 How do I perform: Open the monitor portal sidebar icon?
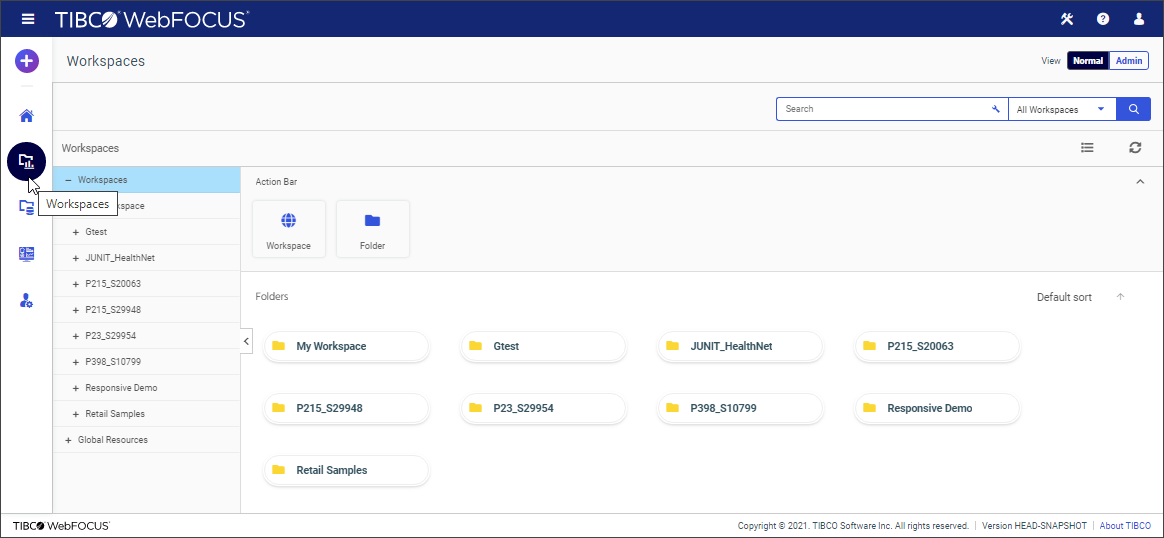[27, 254]
